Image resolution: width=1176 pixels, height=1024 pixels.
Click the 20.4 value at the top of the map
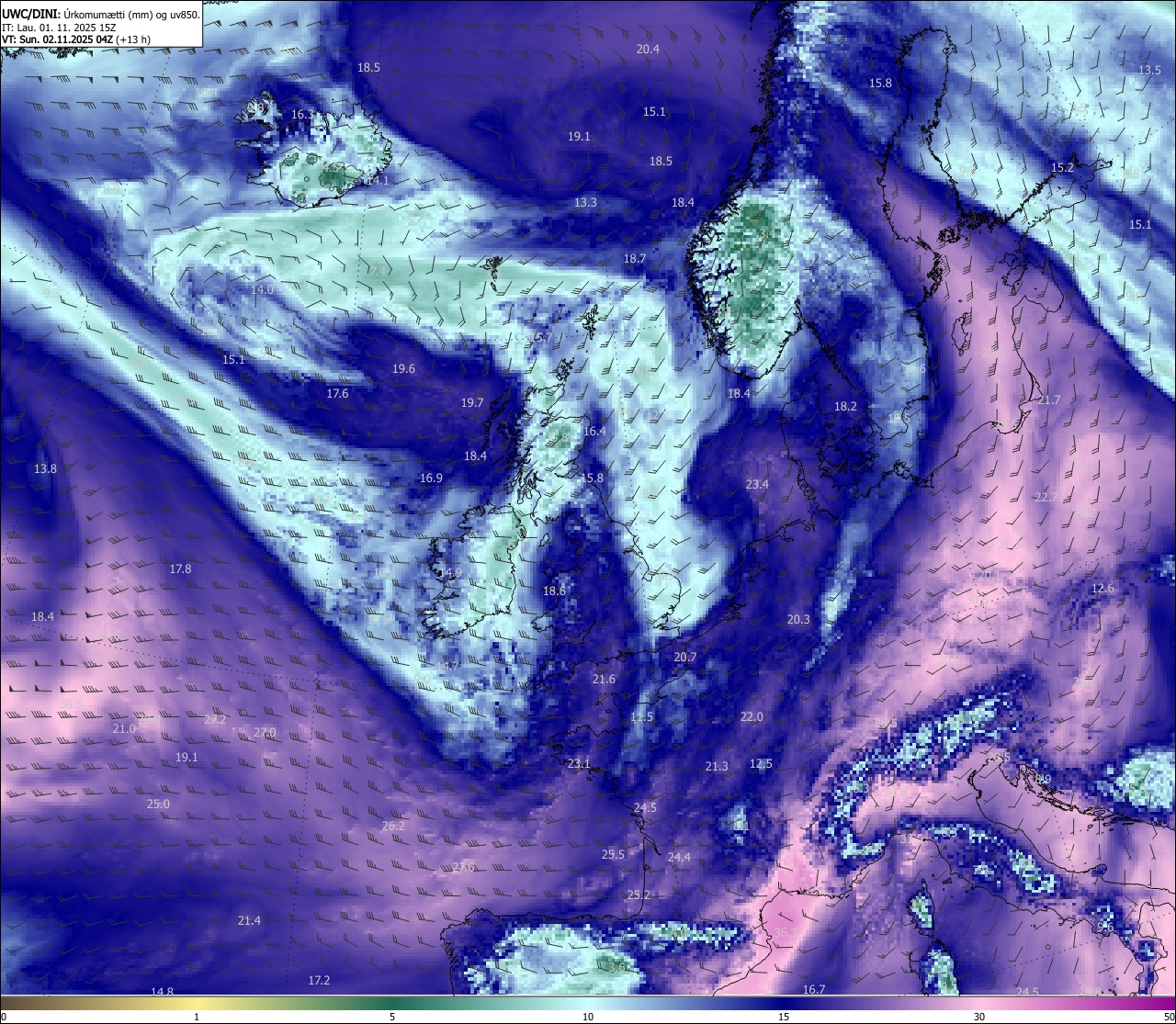click(x=648, y=49)
